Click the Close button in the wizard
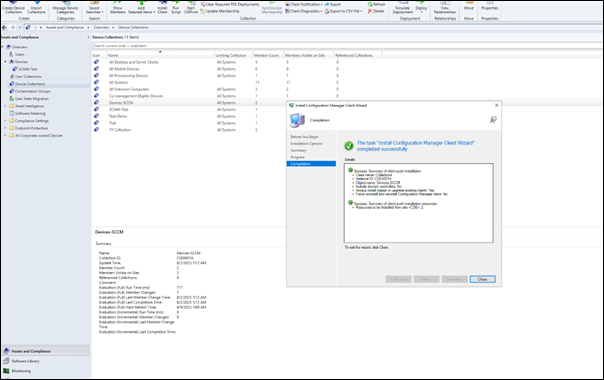Image resolution: width=604 pixels, height=380 pixels. (482, 279)
